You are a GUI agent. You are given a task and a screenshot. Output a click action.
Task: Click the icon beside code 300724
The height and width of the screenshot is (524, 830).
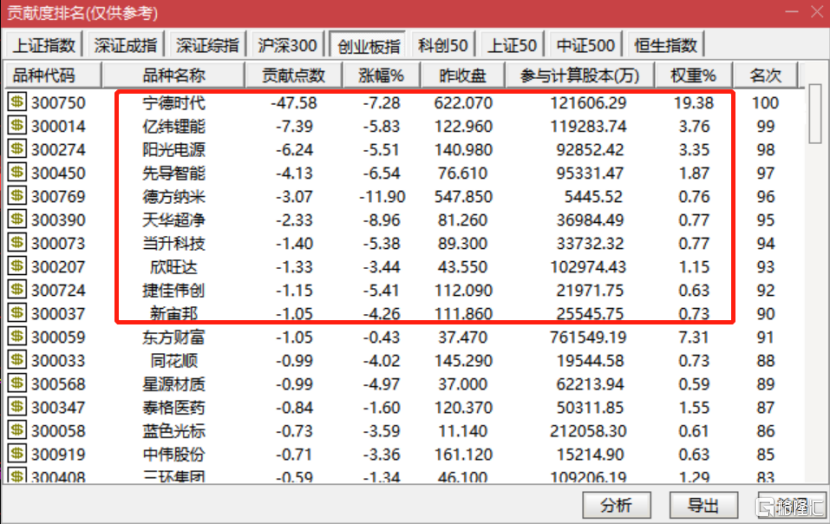pyautogui.click(x=17, y=290)
